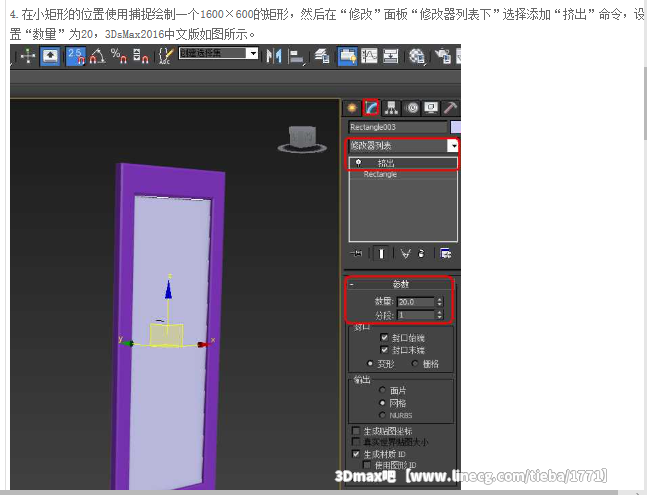Enable 生成贴图坐标 checkbox

pyautogui.click(x=356, y=431)
